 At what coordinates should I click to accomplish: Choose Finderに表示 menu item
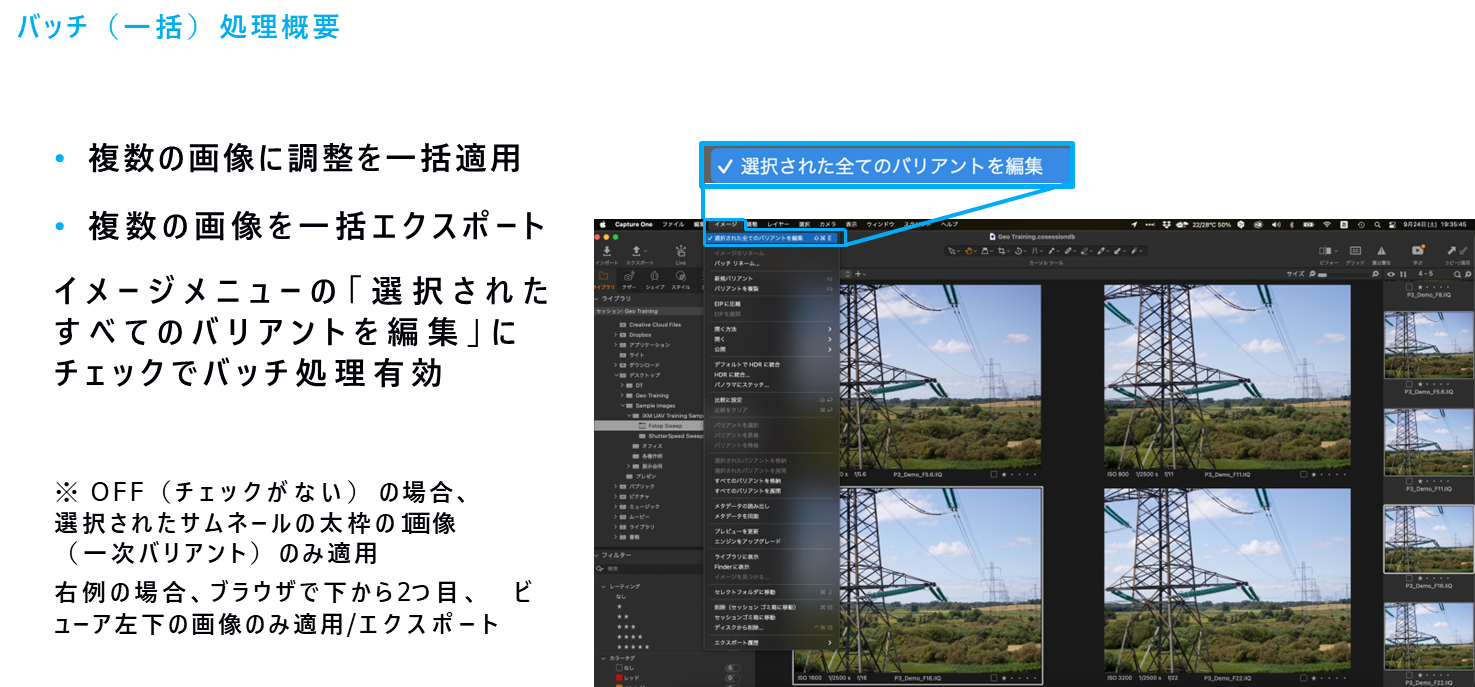(x=771, y=566)
